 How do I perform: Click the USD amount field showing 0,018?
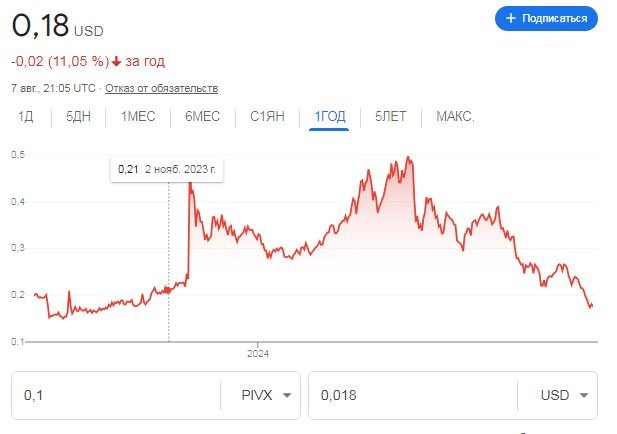410,395
